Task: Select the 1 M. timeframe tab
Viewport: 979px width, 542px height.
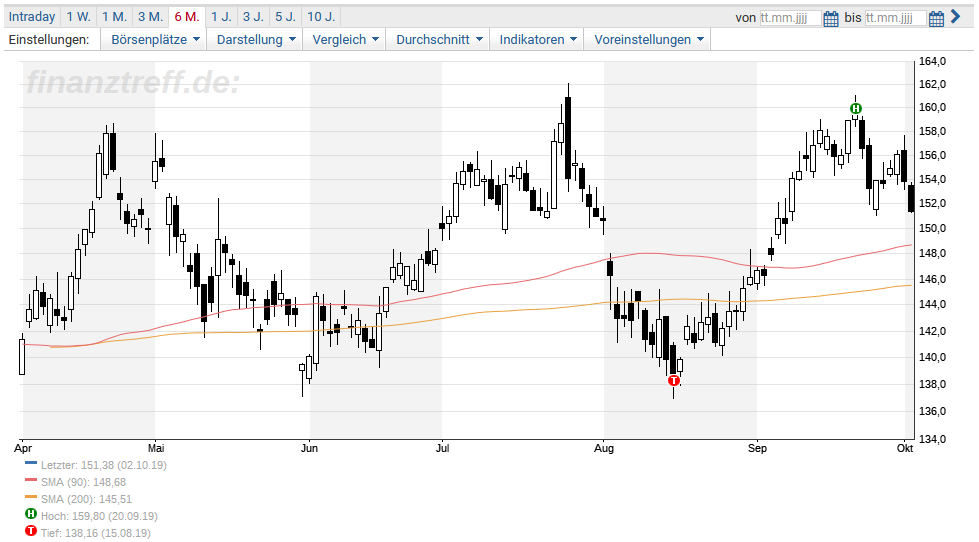Action: (114, 17)
